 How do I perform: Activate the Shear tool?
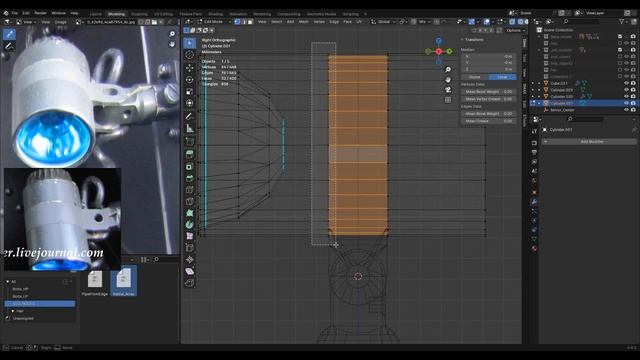click(x=190, y=271)
